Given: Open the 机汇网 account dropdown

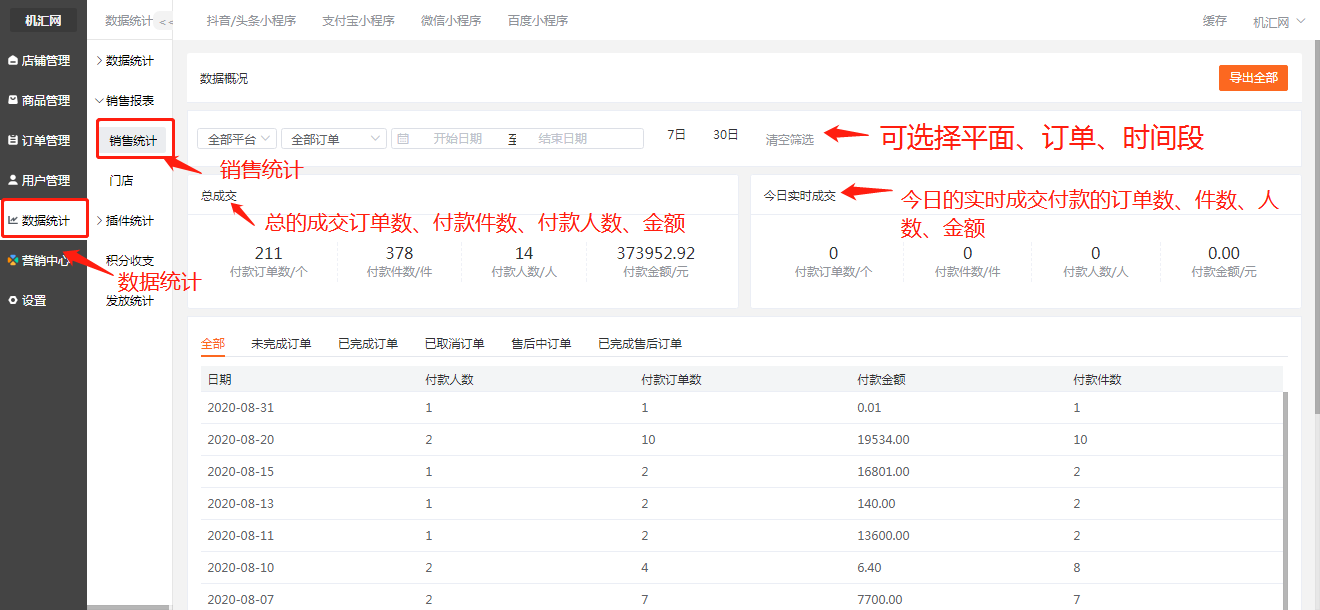Looking at the screenshot, I should (x=1279, y=21).
